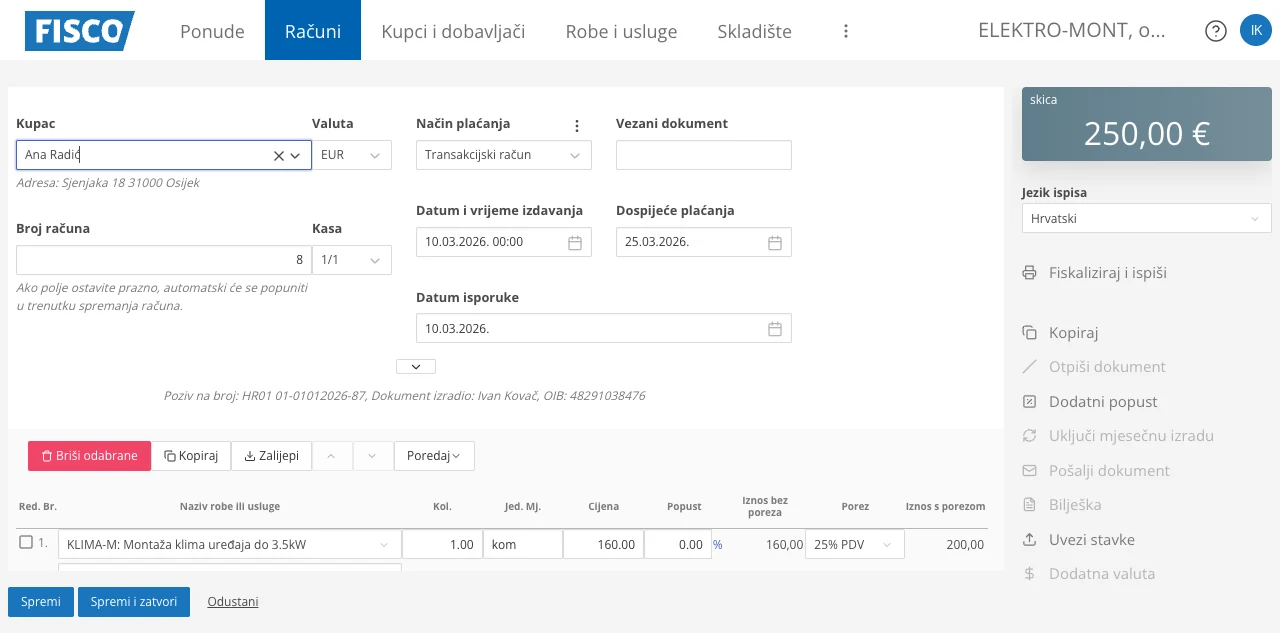The height and width of the screenshot is (633, 1280).
Task: Select the checkbox for the KLIMA-M row
Action: [x=25, y=542]
